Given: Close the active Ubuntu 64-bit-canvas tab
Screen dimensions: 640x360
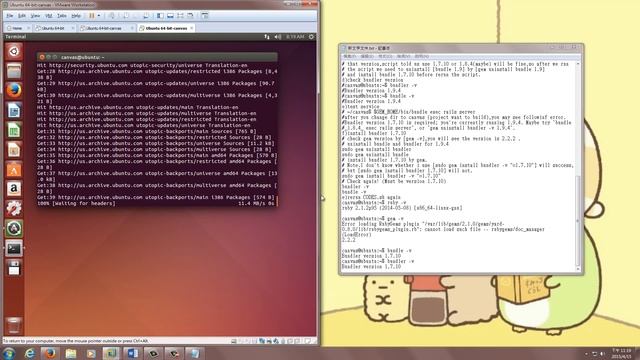Looking at the screenshot, I should pos(192,28).
